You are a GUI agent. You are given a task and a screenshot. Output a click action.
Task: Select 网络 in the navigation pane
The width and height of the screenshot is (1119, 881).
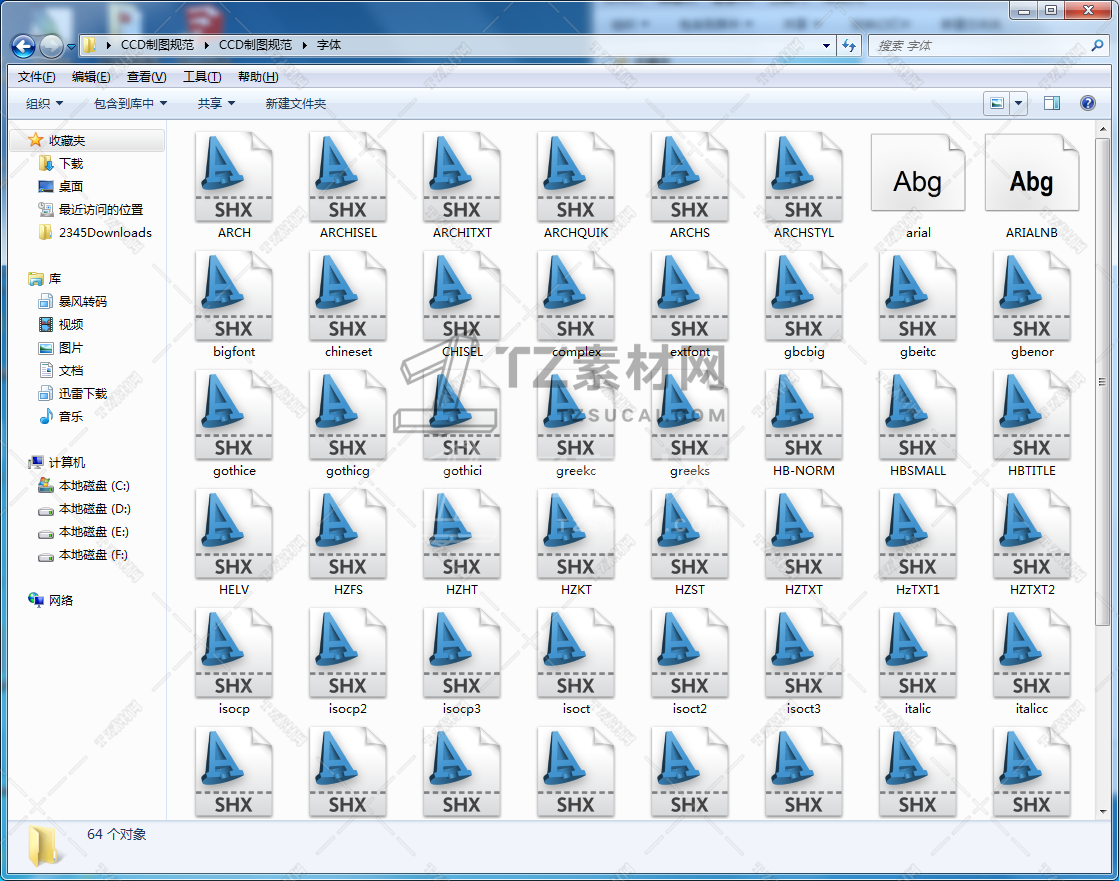pos(61,601)
